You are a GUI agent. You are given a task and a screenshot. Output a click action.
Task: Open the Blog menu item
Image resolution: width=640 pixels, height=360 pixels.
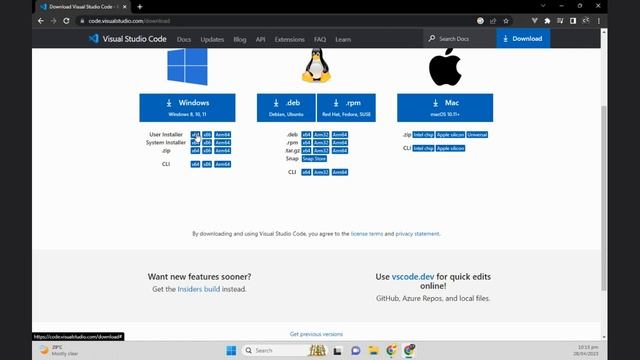coord(240,40)
